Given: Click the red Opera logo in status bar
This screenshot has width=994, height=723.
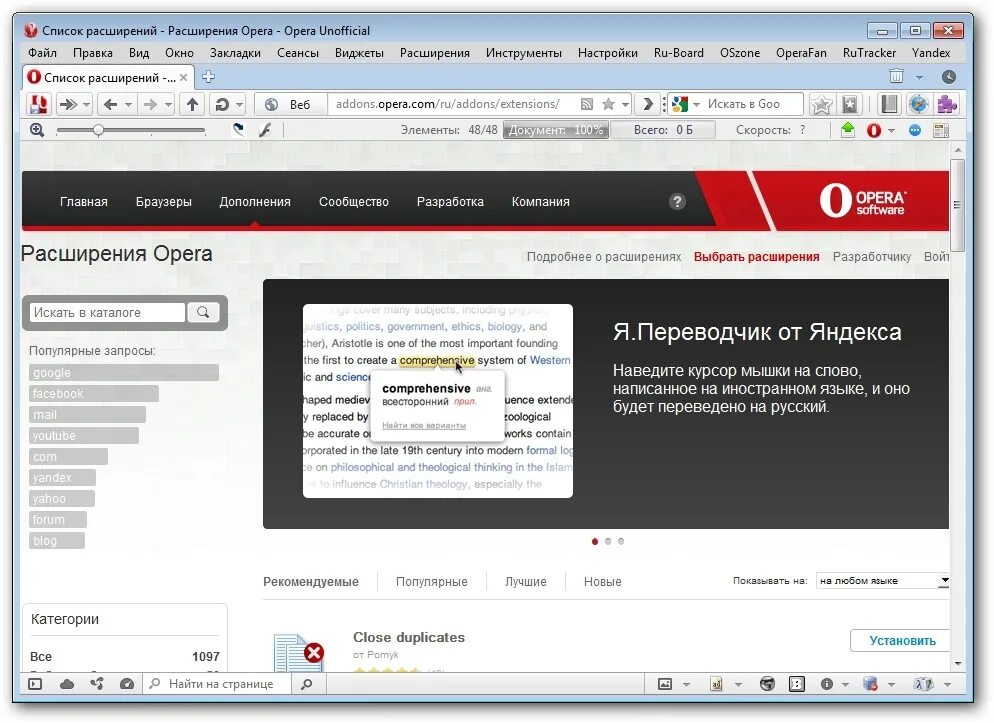Looking at the screenshot, I should 874,128.
